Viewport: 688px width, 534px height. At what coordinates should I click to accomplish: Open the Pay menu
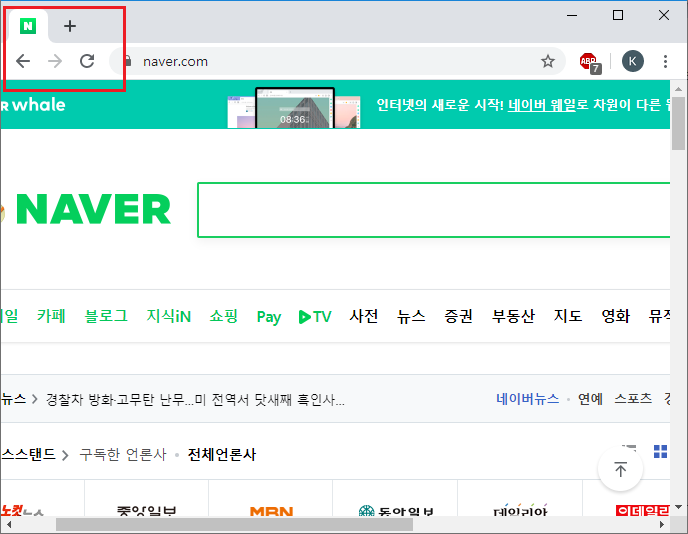point(269,317)
